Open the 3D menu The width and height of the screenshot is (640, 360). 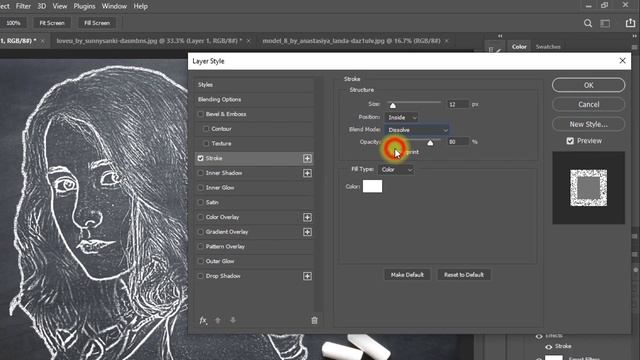tap(42, 6)
